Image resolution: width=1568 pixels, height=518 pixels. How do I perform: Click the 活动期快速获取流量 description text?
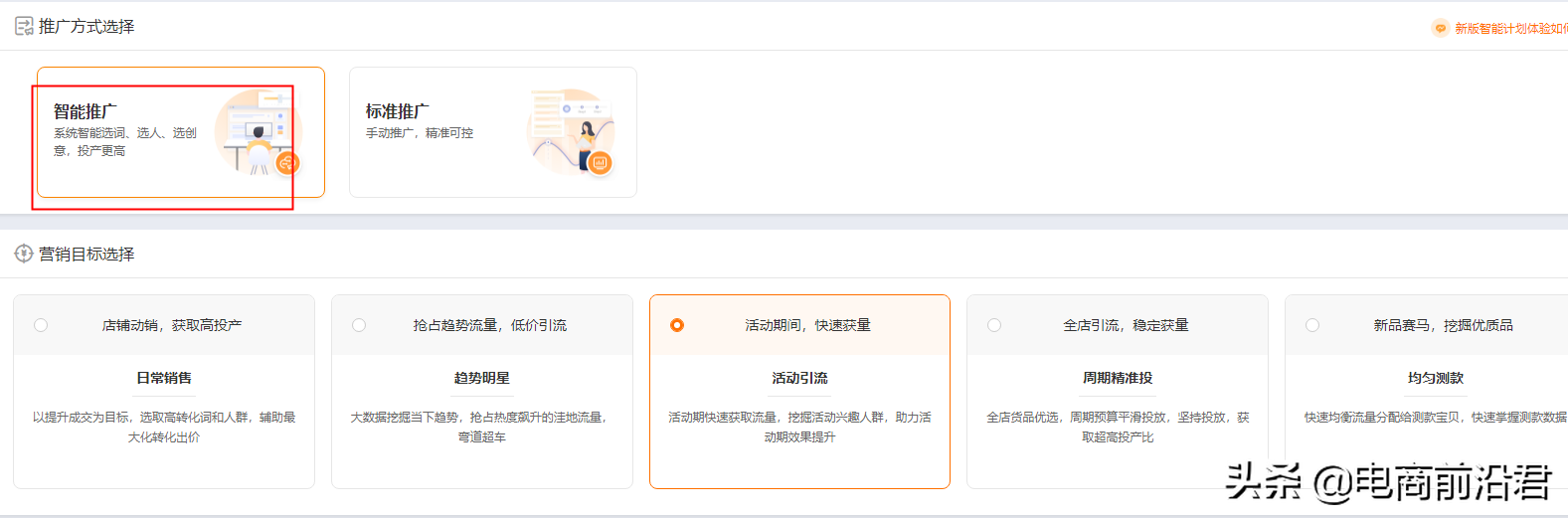coord(800,427)
